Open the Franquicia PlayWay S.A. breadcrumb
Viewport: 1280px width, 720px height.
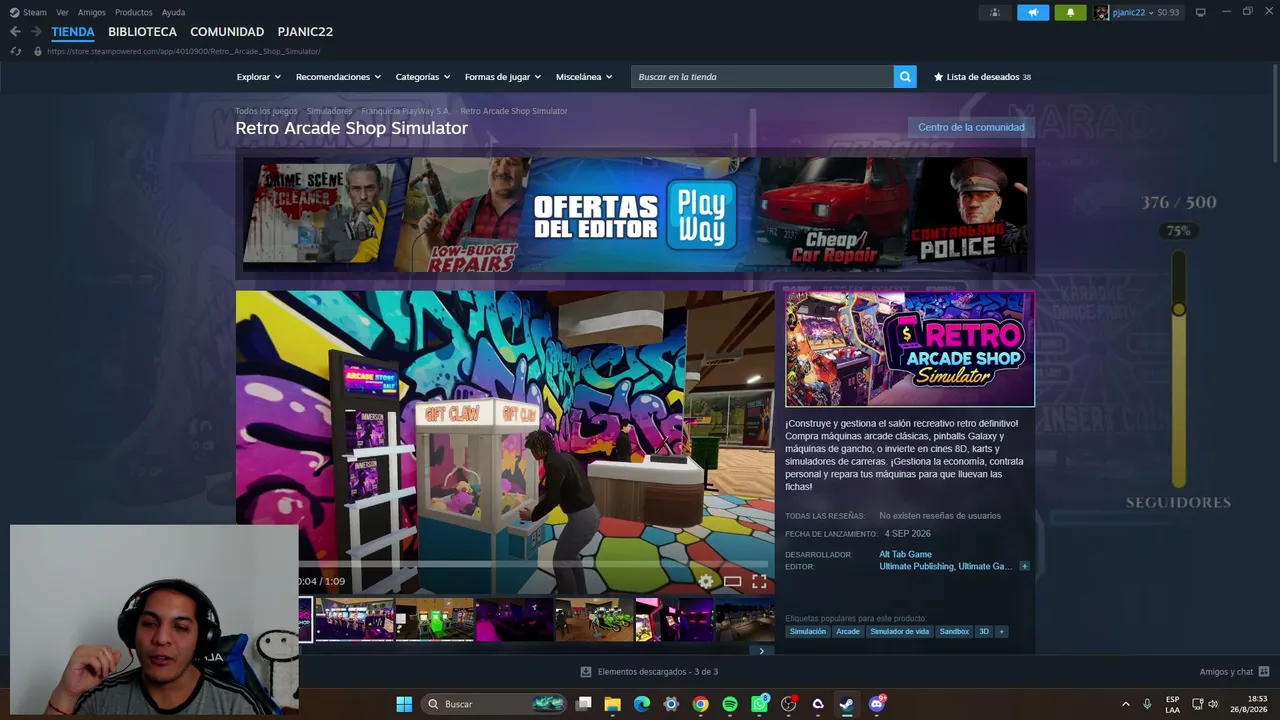(405, 111)
